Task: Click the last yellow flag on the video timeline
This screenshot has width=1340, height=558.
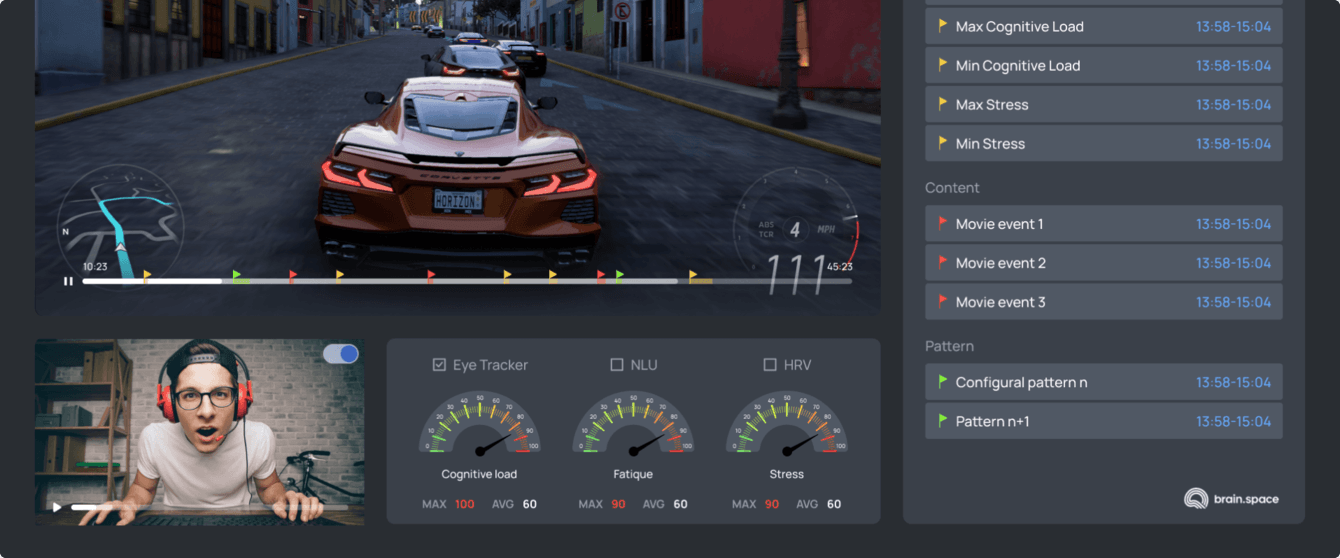Action: tap(693, 275)
